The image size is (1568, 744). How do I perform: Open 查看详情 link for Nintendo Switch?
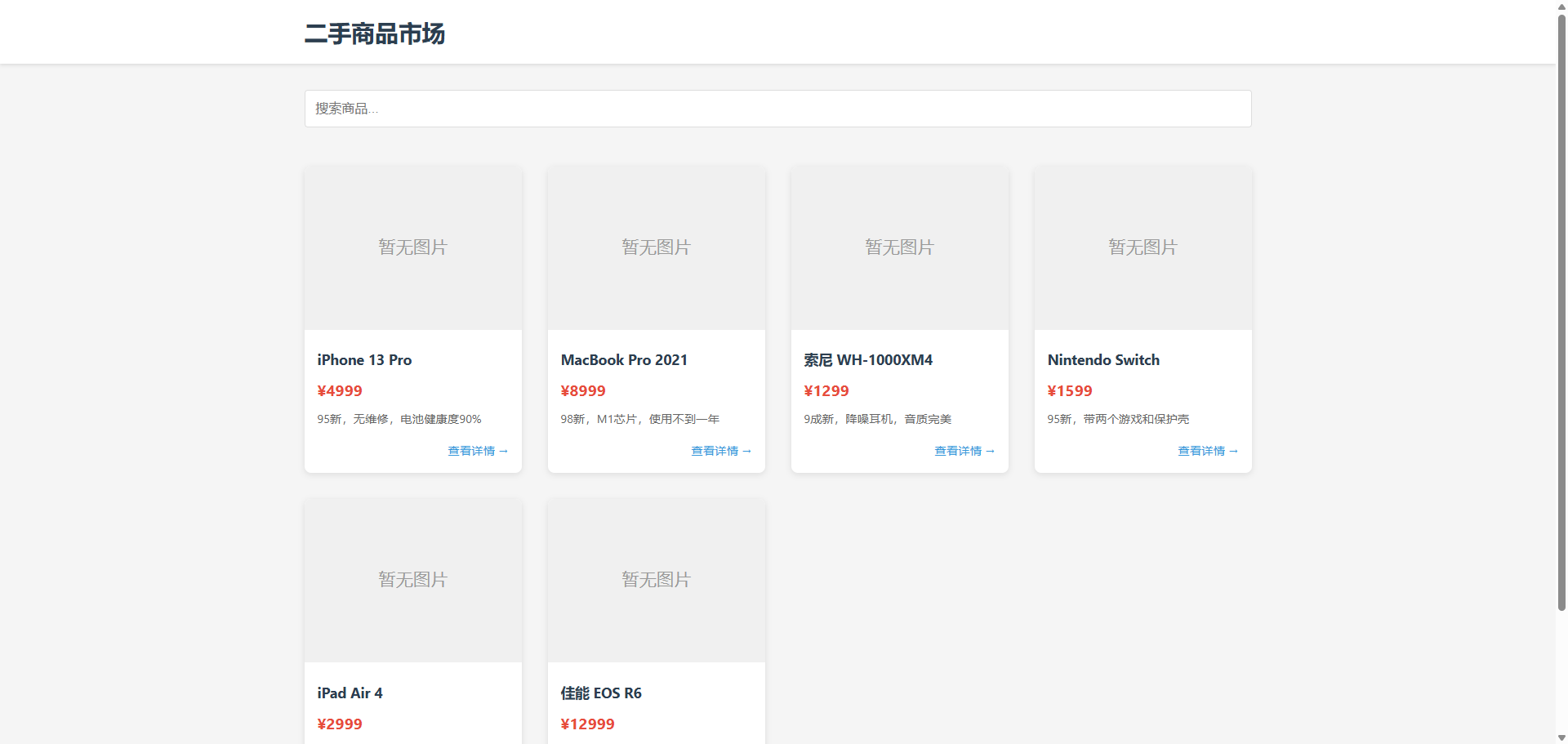[x=1207, y=451]
